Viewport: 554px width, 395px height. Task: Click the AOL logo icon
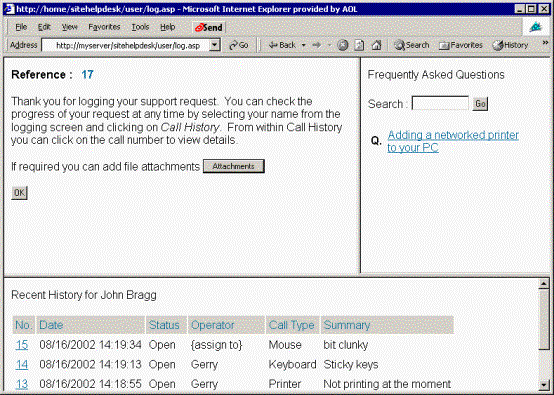point(536,27)
